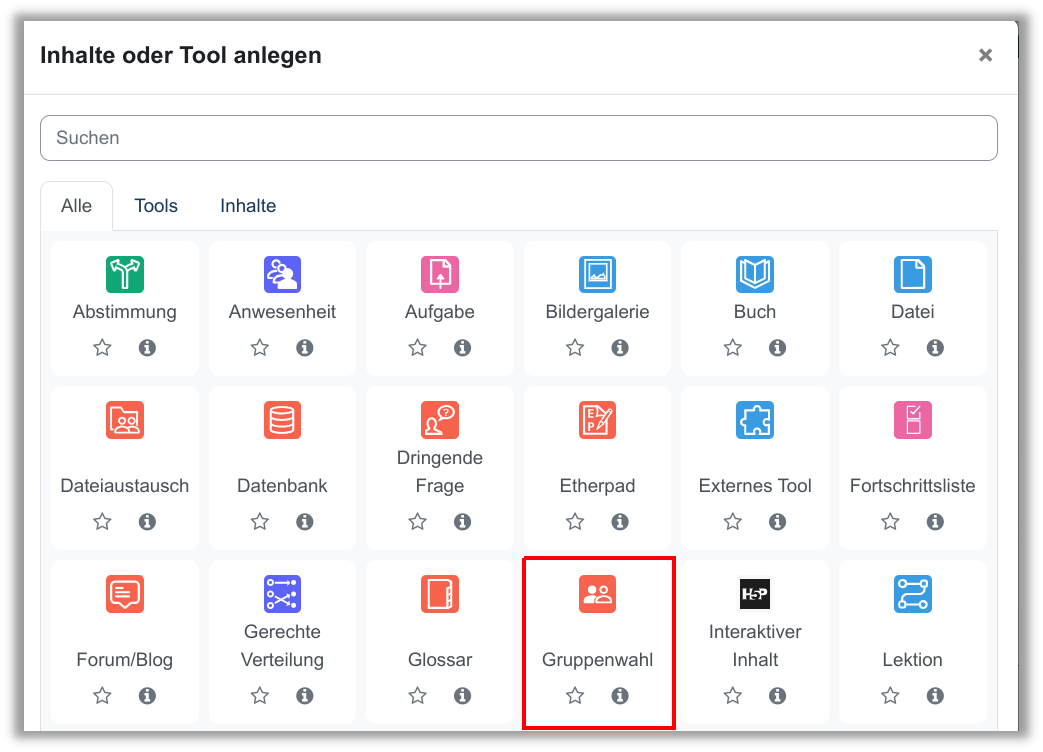Show info for Dringende Frage
1043x752 pixels.
click(463, 522)
